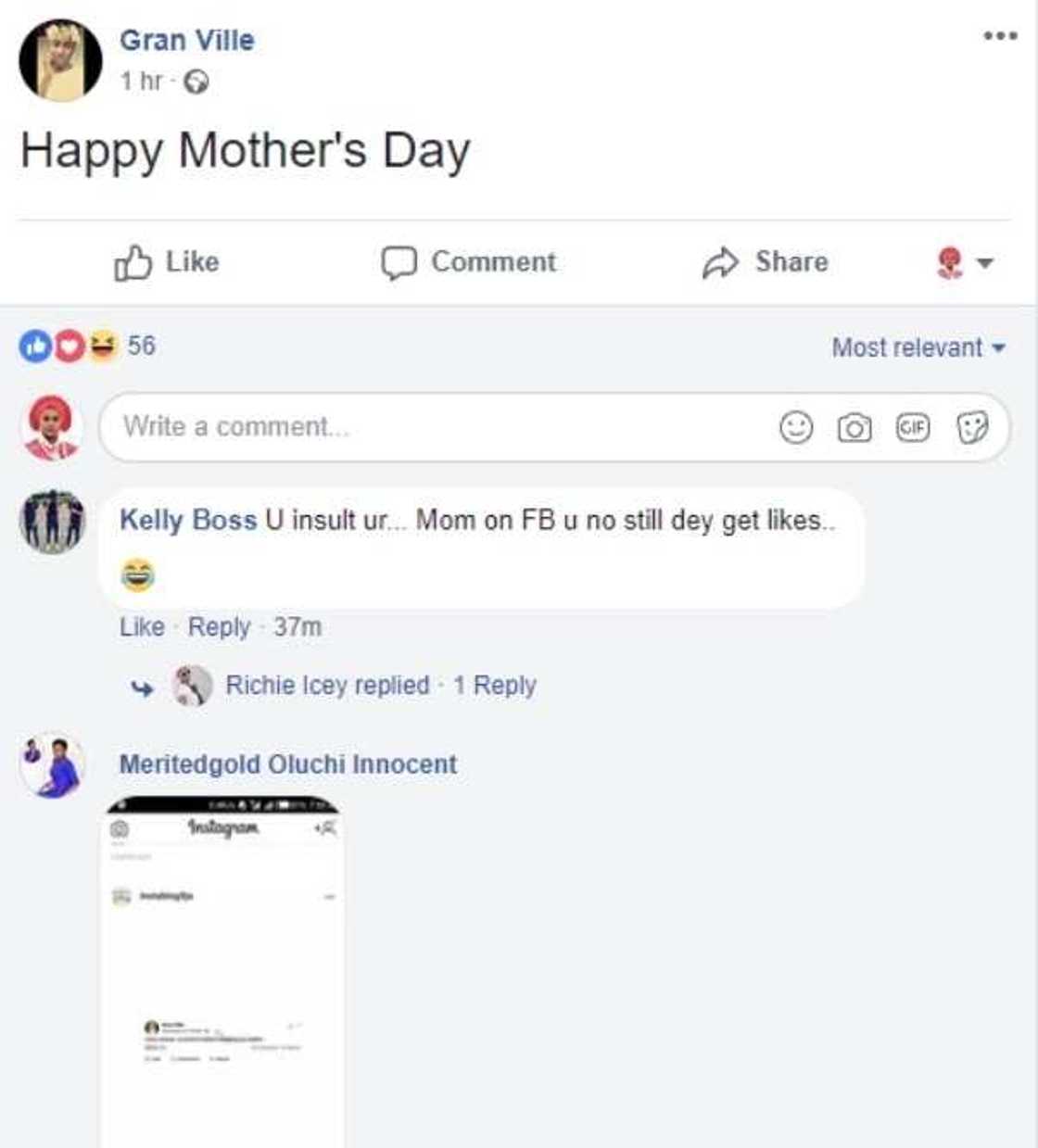Viewport: 1038px width, 1148px height.
Task: Expand the 1 Reply thread under Kelly Boss
Action: click(x=496, y=686)
